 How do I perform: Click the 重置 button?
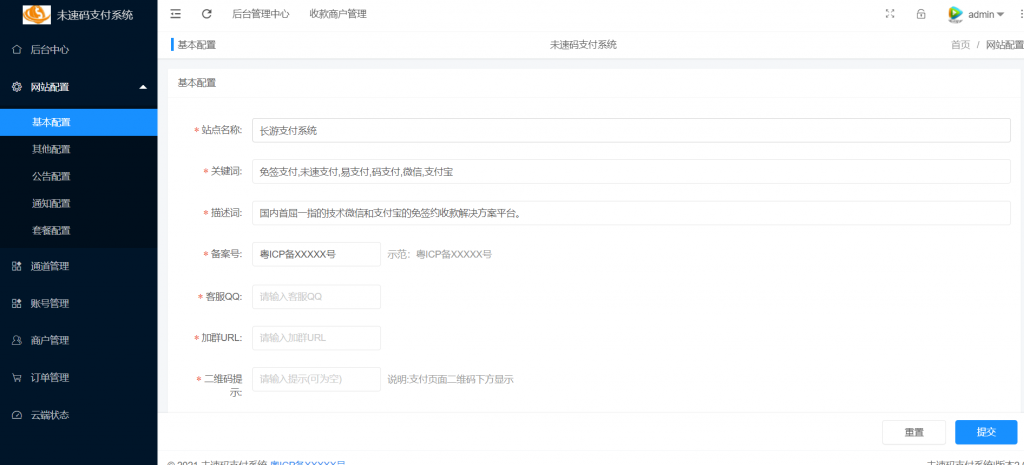point(914,432)
